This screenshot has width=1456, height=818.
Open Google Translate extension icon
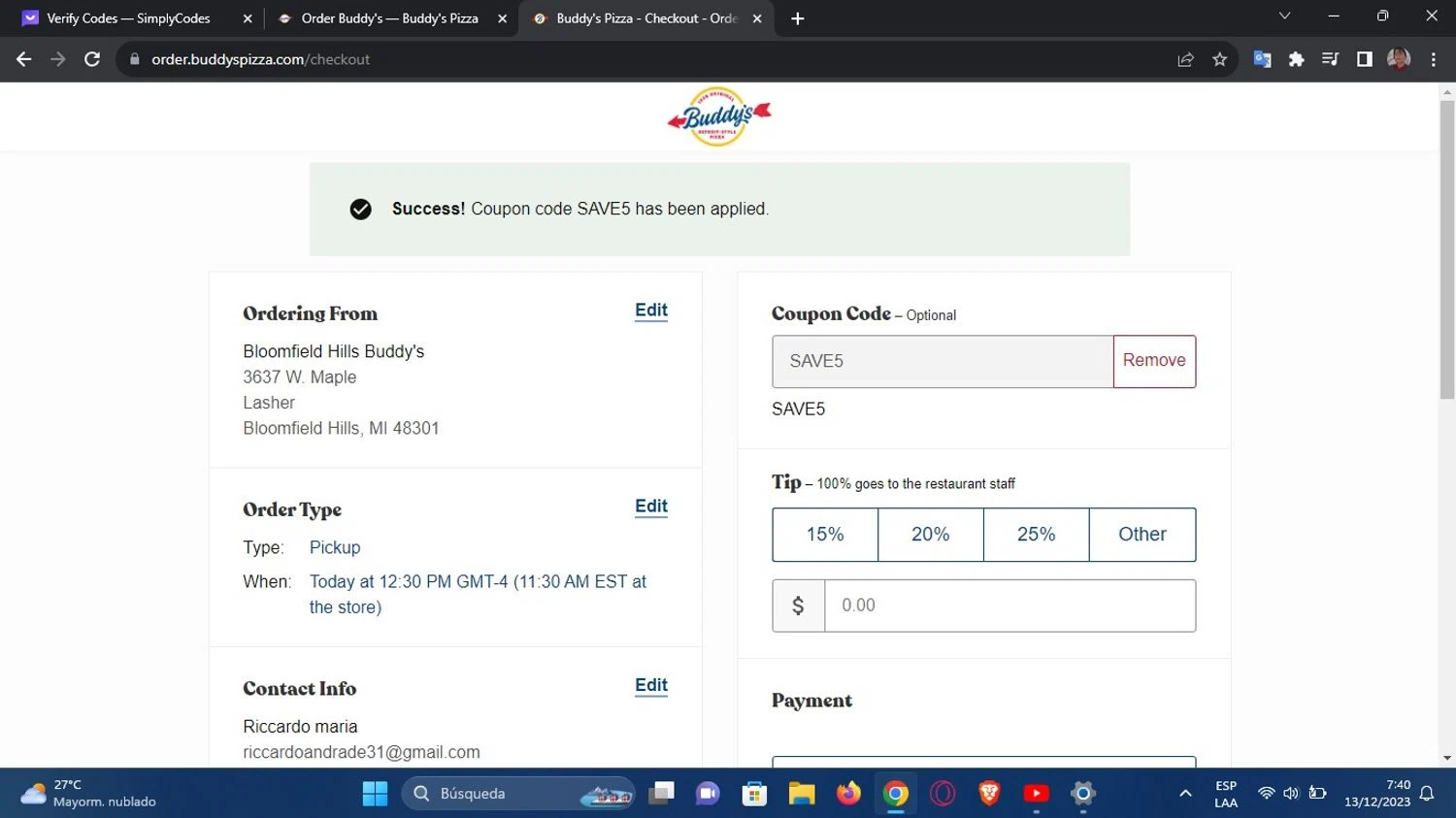tap(1262, 59)
